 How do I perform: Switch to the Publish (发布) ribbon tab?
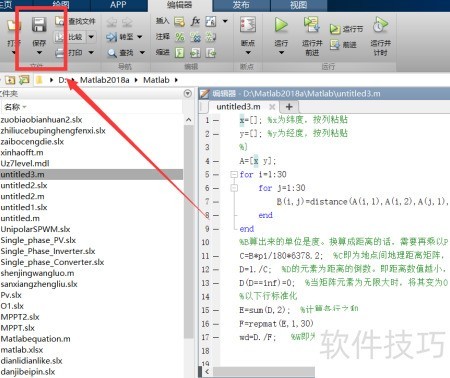[241, 5]
